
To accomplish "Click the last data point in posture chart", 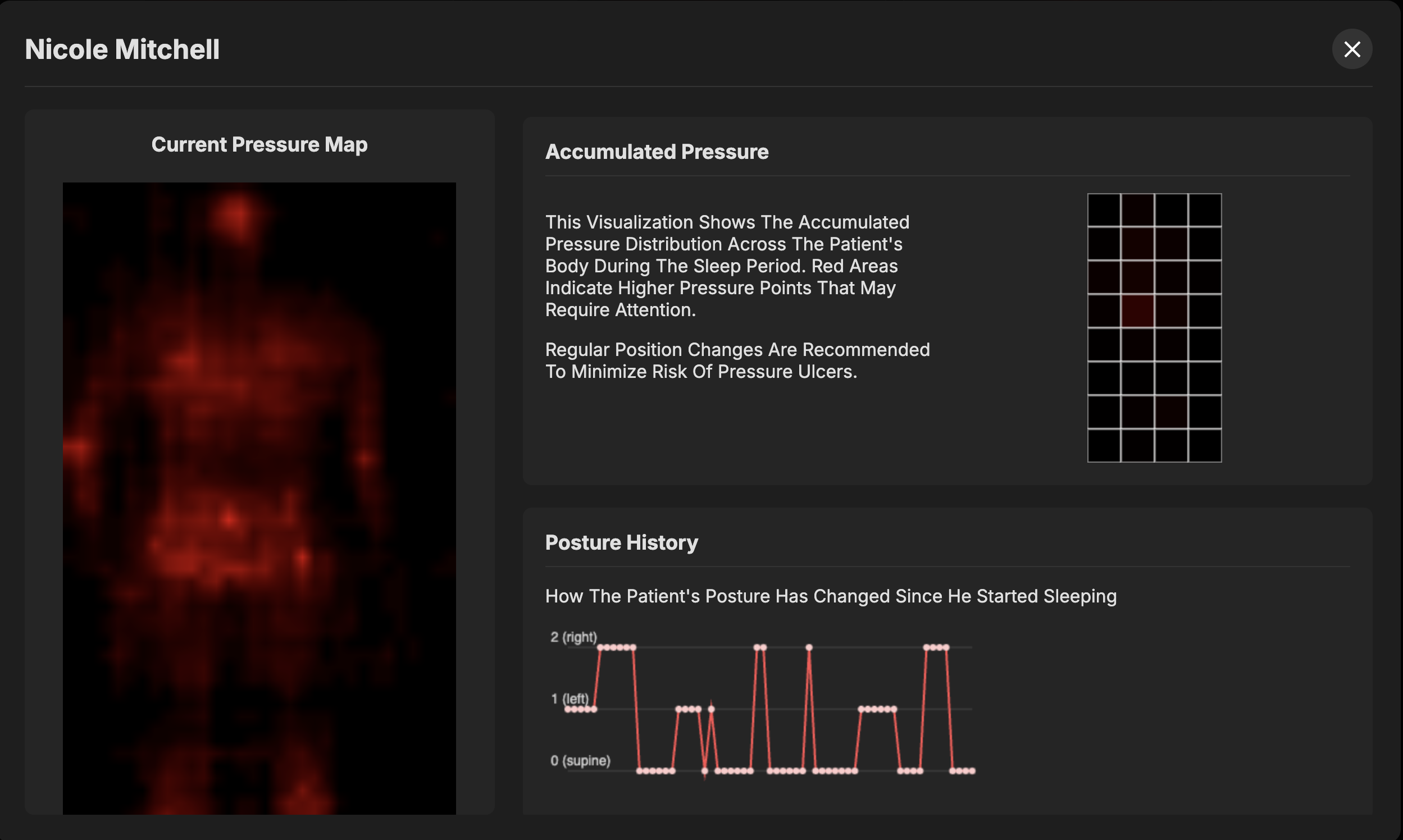I will pyautogui.click(x=973, y=771).
